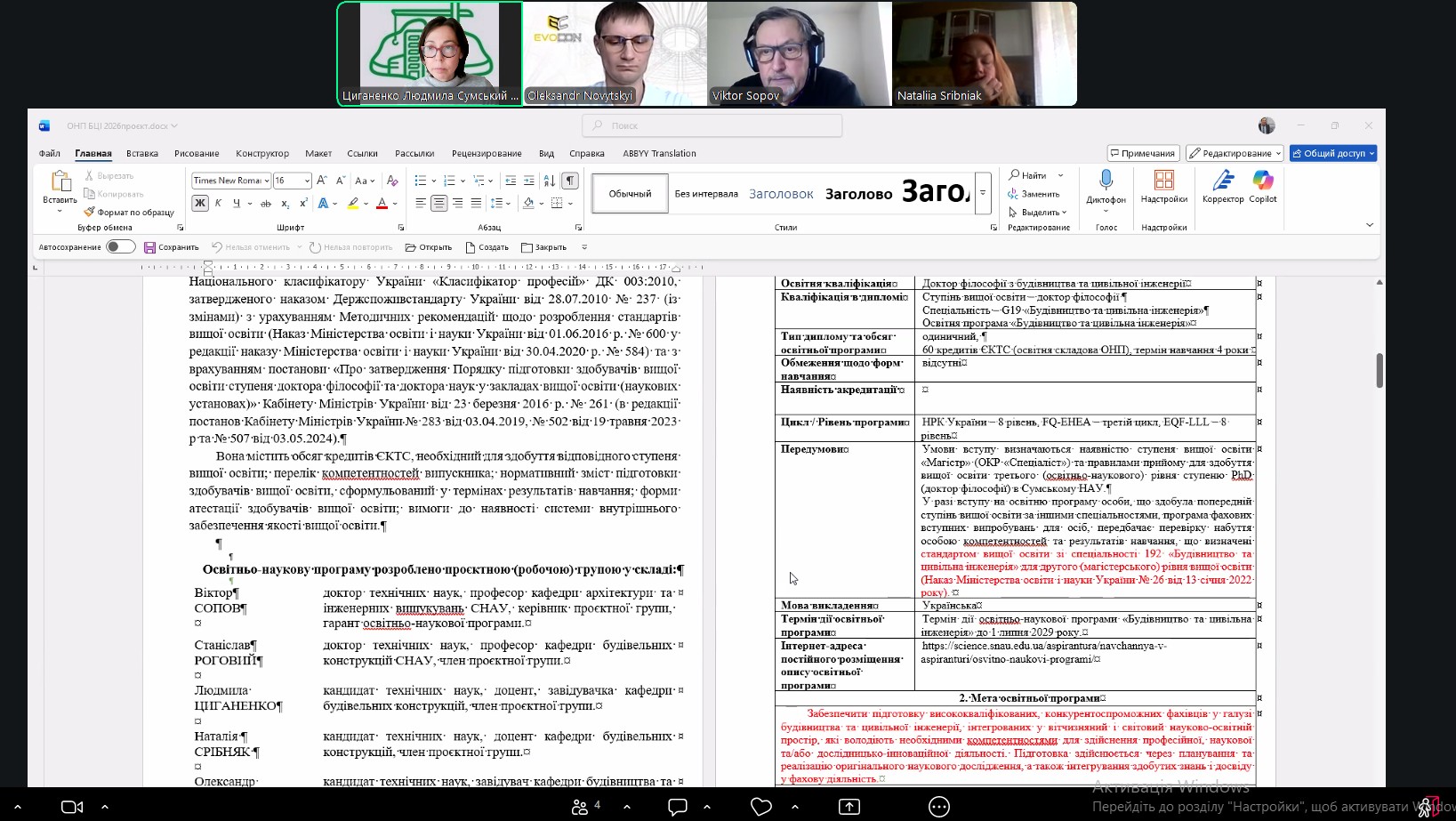1456x821 pixels.
Task: Switch to the Рецензирование tab
Action: tap(487, 153)
